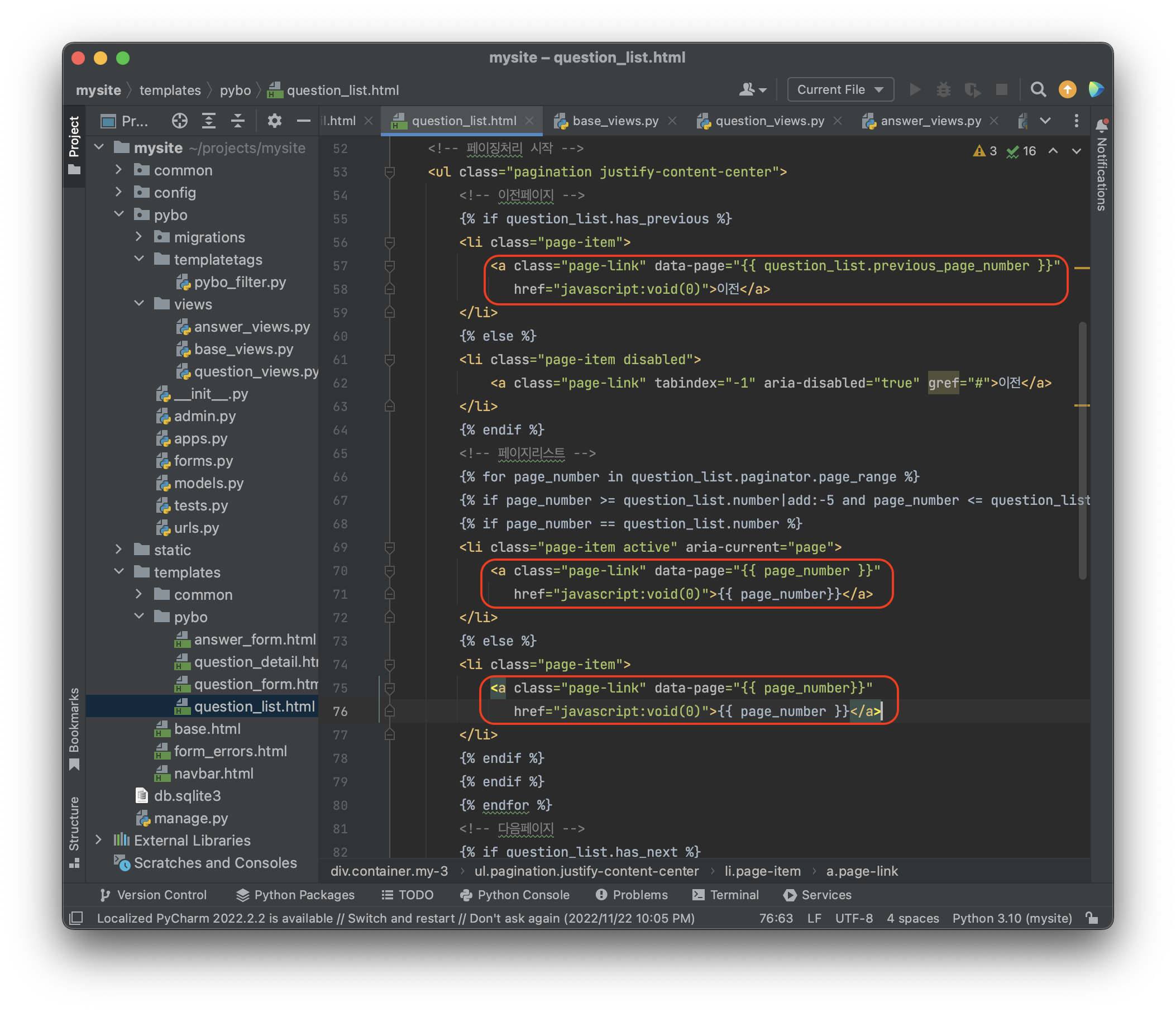Toggle the read-only lock icon in status bar
This screenshot has height=1012, width=1176.
tap(1092, 918)
